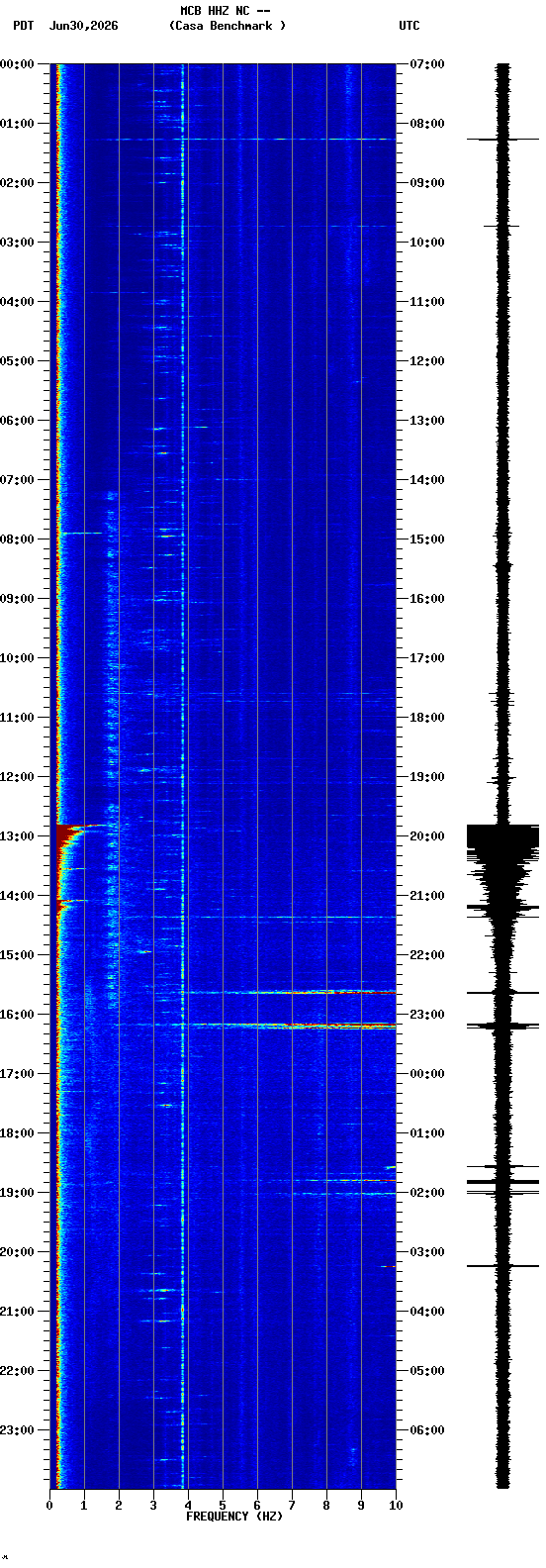546x1568 pixels.
Task: Click the frequency axis value '5'
Action: [223, 1506]
